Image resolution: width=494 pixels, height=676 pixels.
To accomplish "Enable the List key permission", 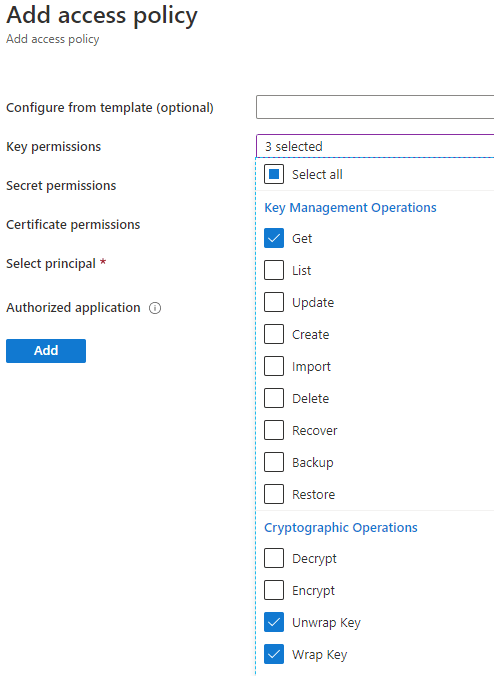I will point(274,270).
